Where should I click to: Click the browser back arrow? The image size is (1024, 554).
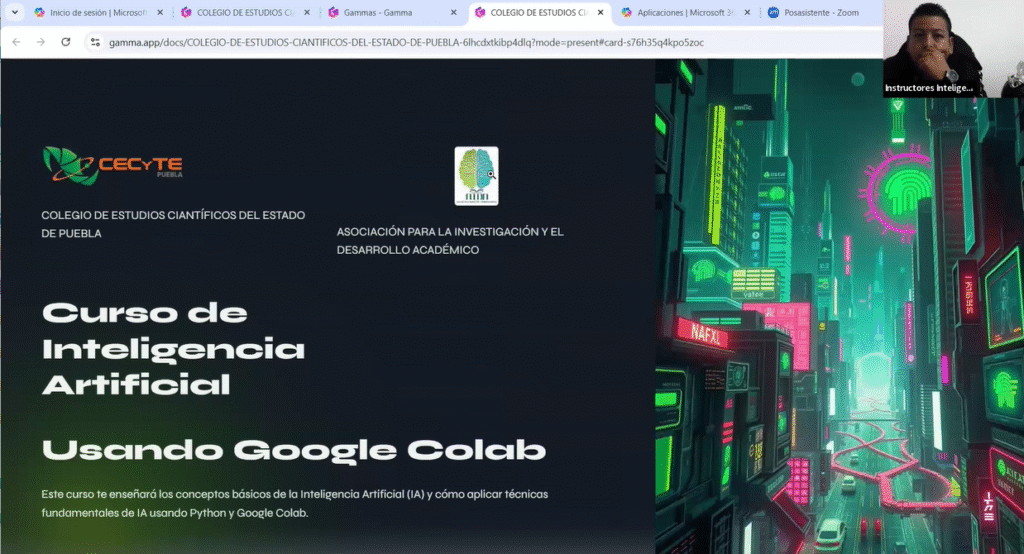tap(16, 42)
